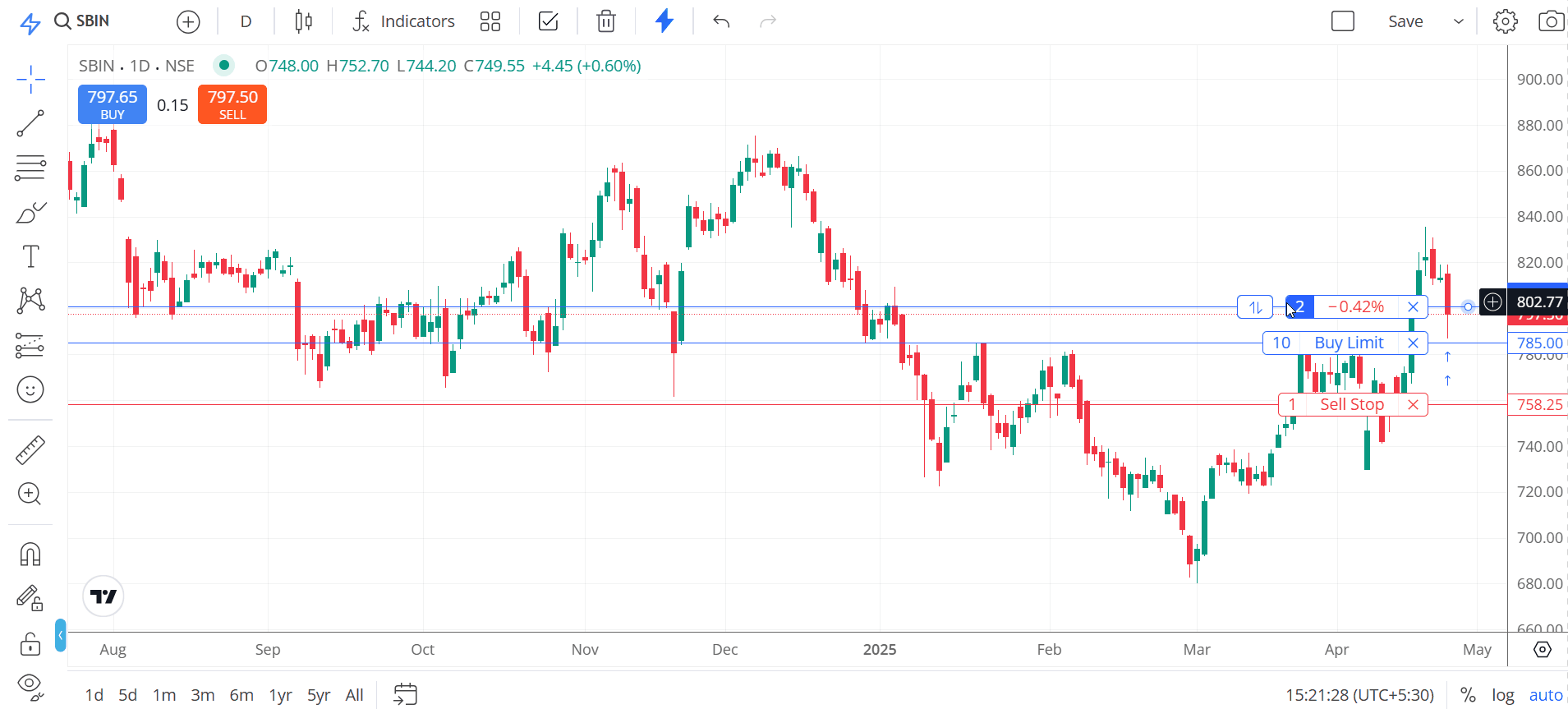Cancel the Sell Stop order
Image resolution: width=1568 pixels, height=709 pixels.
pyautogui.click(x=1413, y=404)
